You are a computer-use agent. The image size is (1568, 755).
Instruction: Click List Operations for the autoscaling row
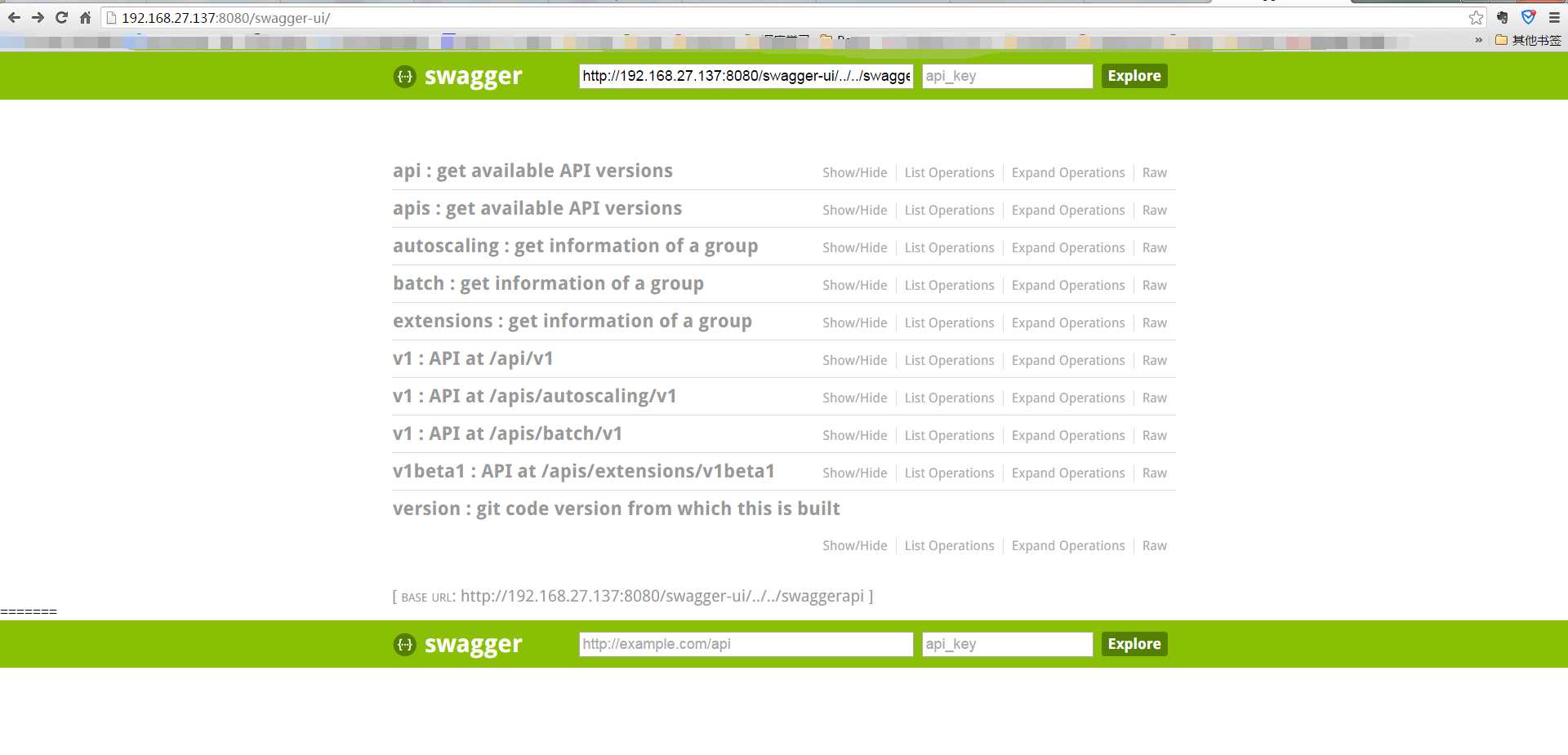[x=949, y=247]
